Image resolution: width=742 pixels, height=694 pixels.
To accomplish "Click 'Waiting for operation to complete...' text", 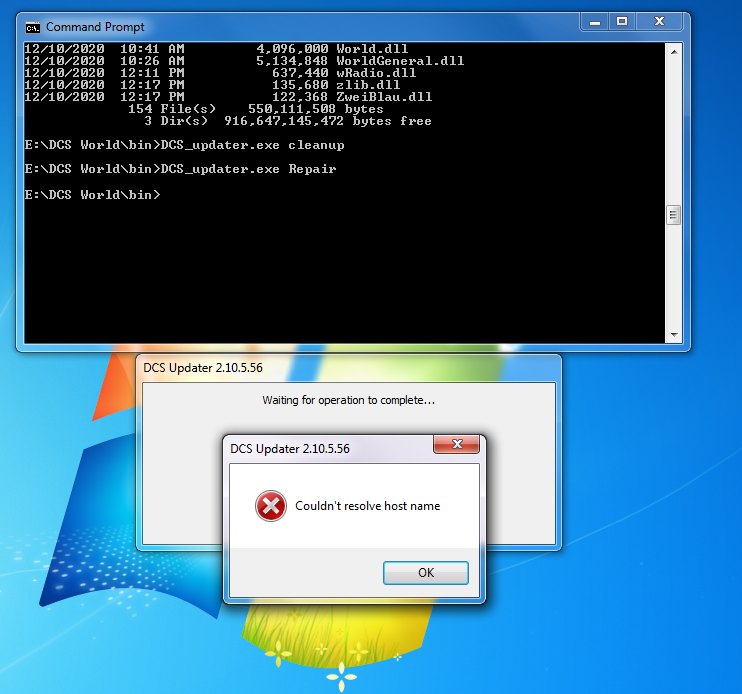I will pyautogui.click(x=348, y=400).
